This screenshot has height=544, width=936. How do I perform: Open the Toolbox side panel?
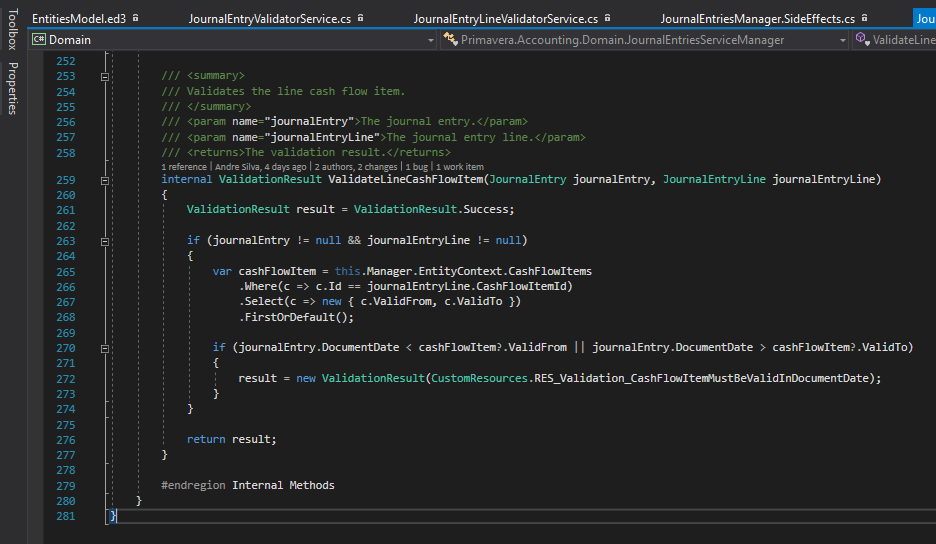pos(13,29)
